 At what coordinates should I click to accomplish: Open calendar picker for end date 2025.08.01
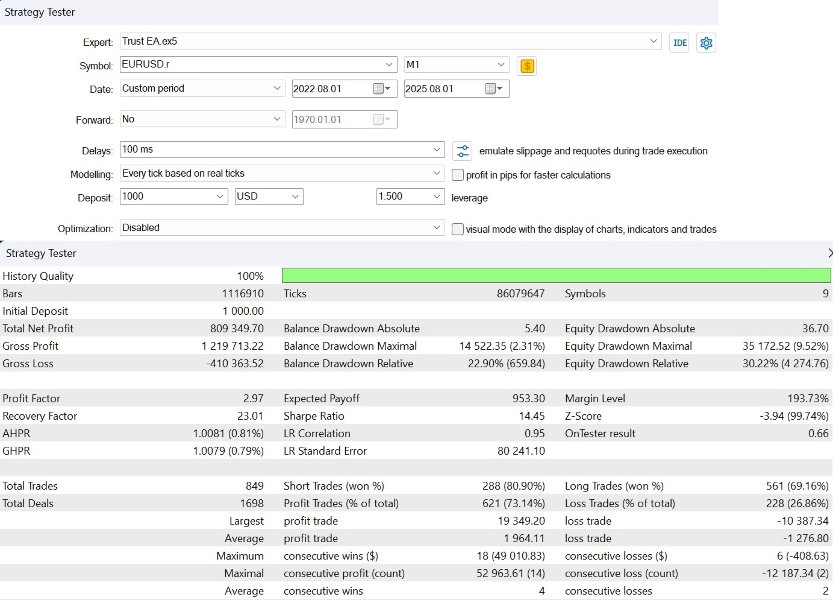coord(494,89)
